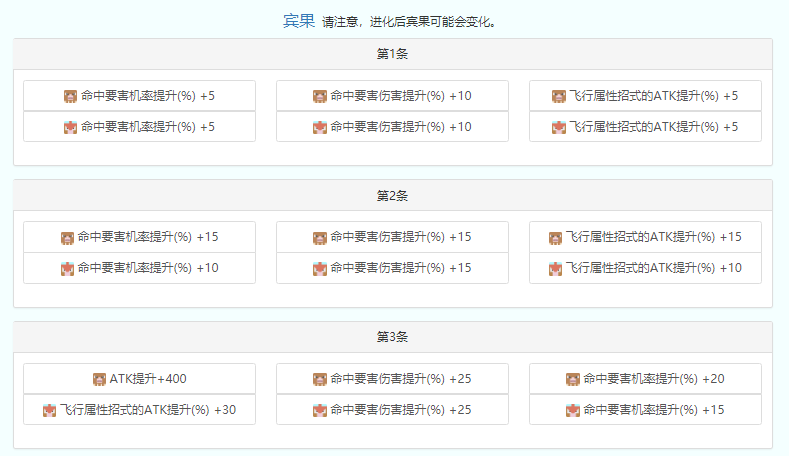Click Spearow icon beside 命中要害伤害提升 +25 in 第3条
Viewport: 789px width, 456px height.
(x=320, y=379)
